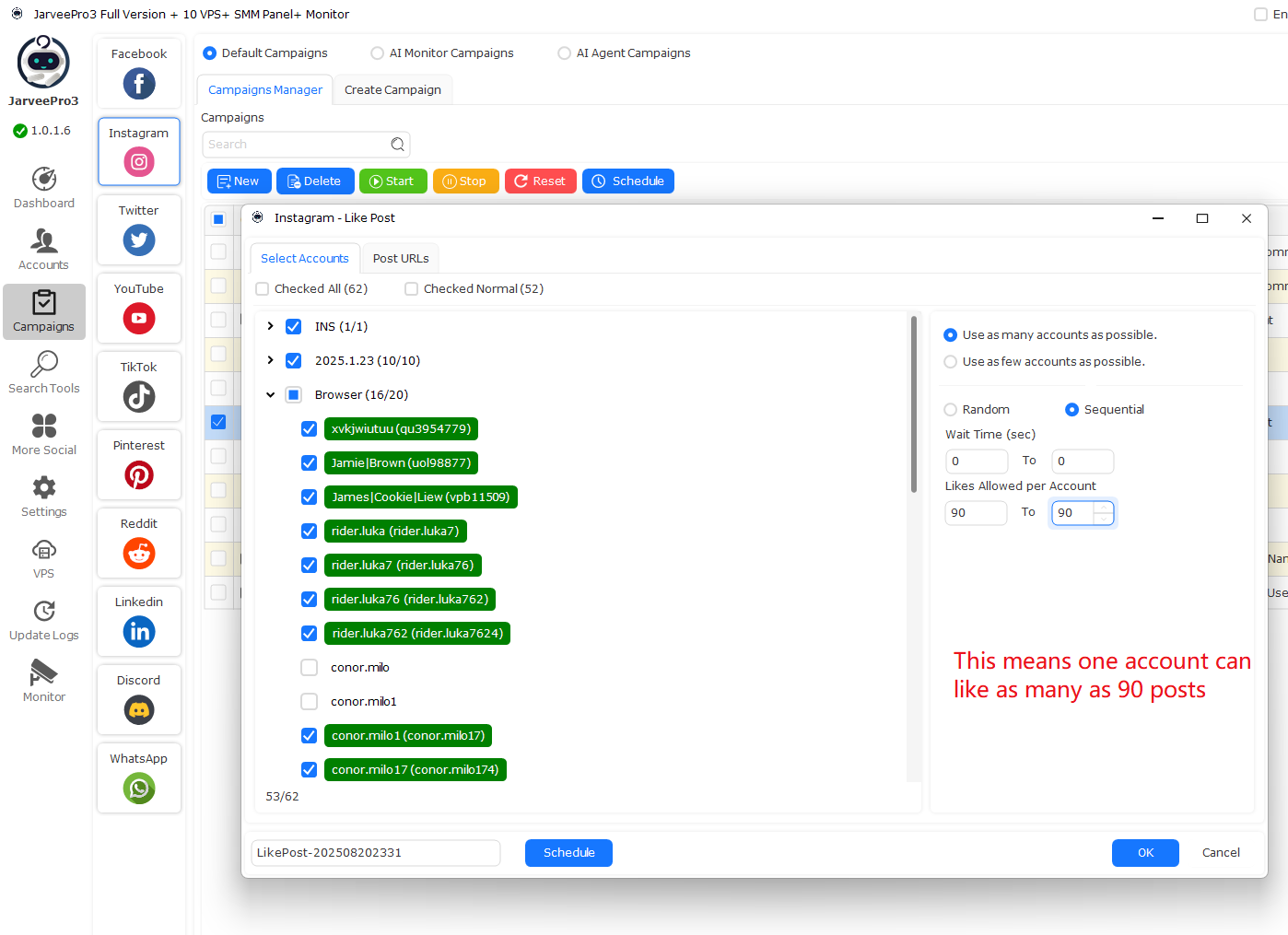This screenshot has height=935, width=1288.
Task: Open the Facebook platform icon
Action: [139, 84]
